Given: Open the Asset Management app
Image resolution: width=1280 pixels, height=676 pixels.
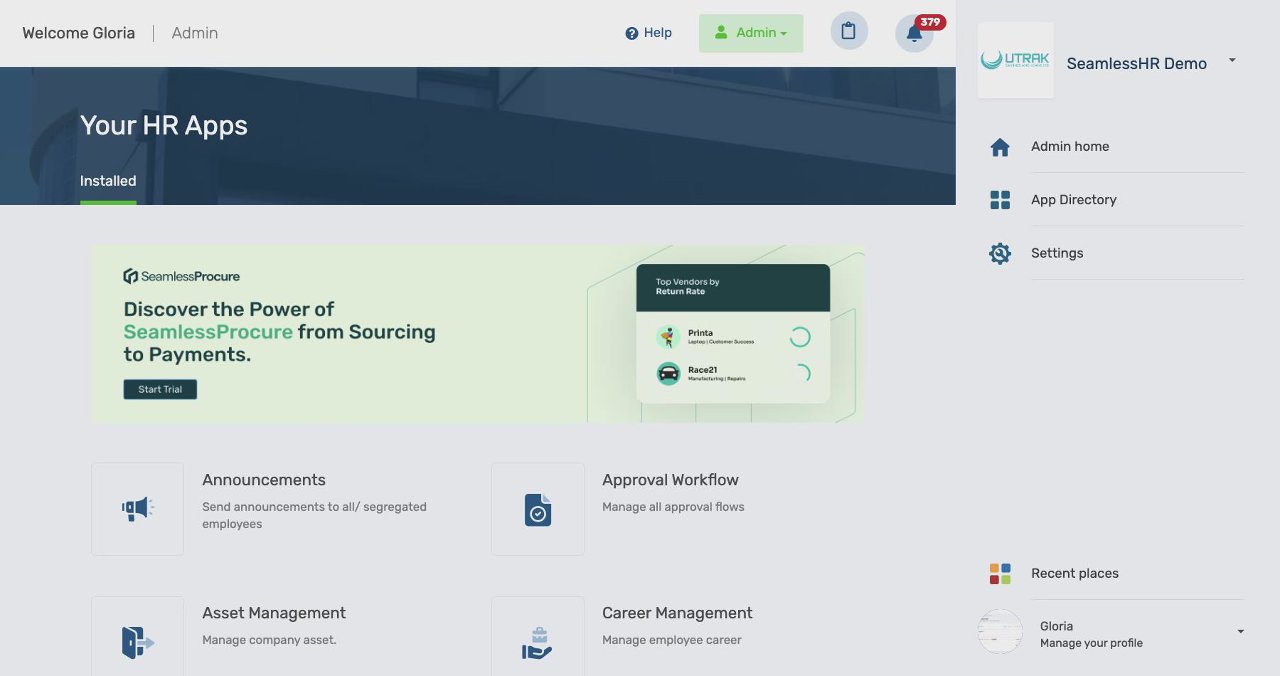Looking at the screenshot, I should [x=274, y=613].
